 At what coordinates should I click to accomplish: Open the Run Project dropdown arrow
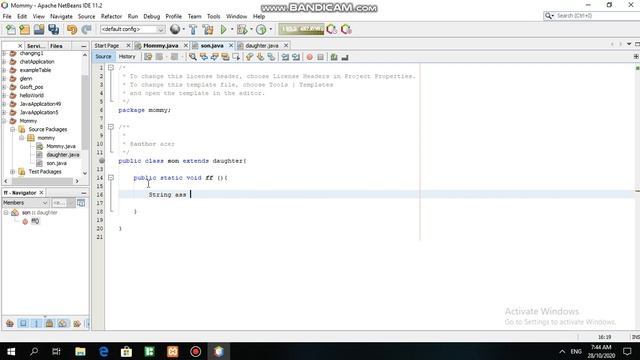click(232, 29)
